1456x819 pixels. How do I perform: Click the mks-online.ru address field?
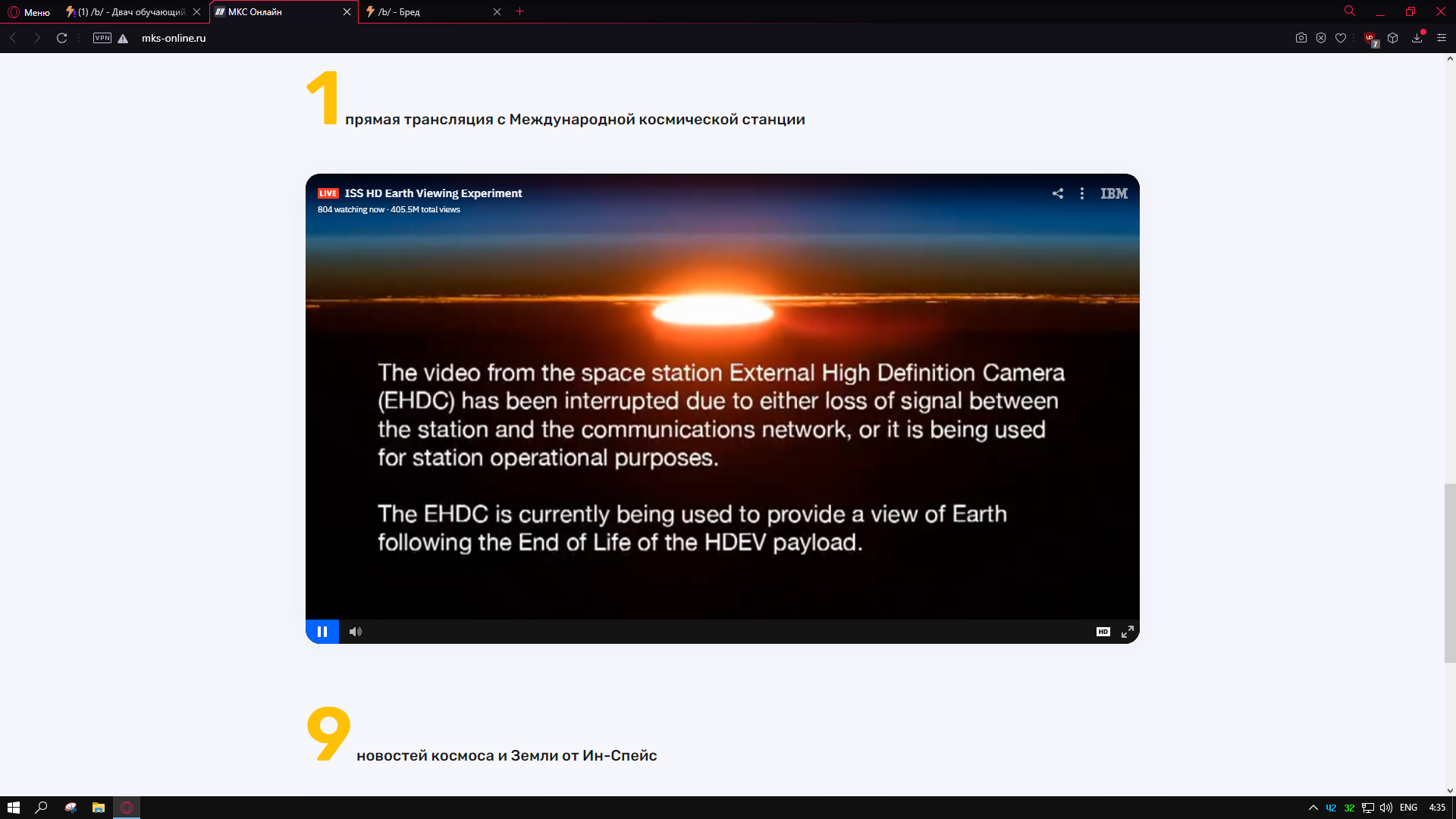(x=174, y=38)
